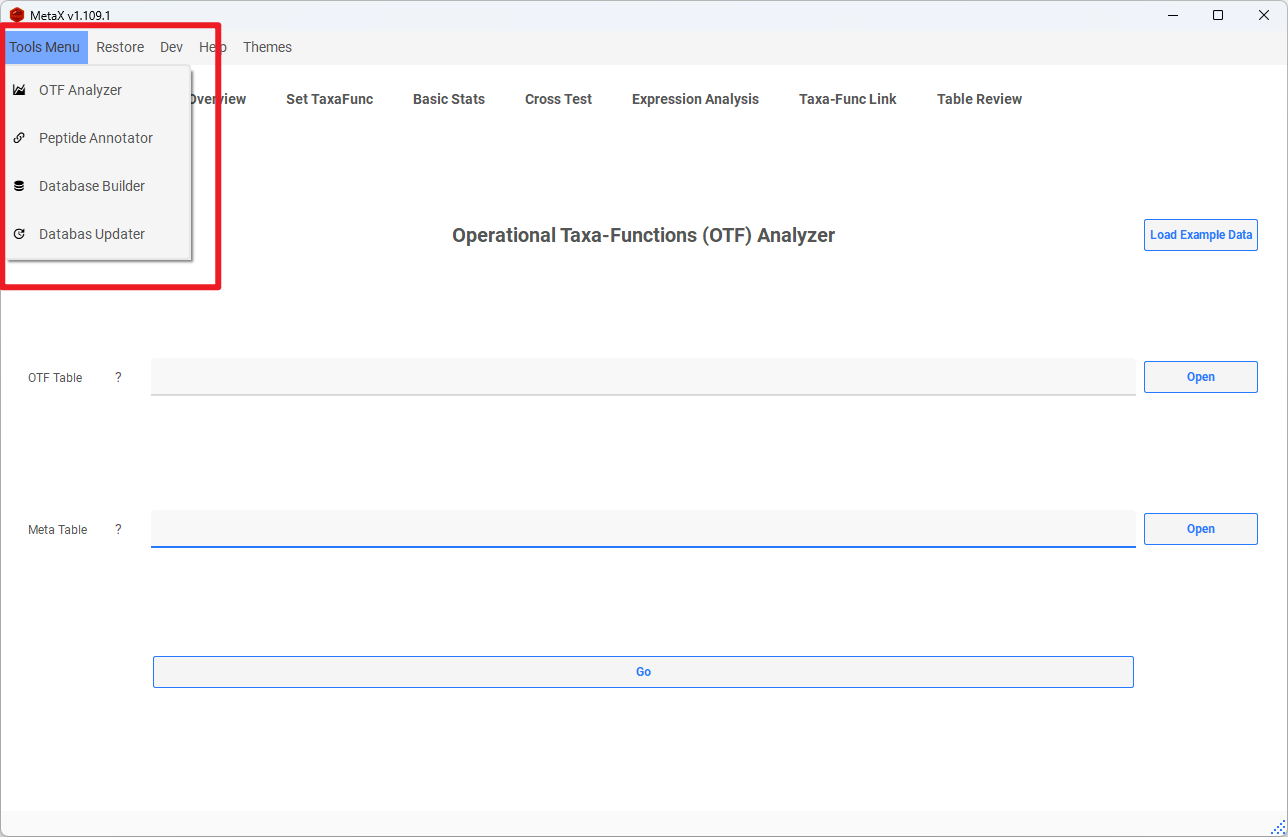Screen dimensions: 1288x837
Task: Click the Peptide Annotator link icon
Action: (x=19, y=138)
